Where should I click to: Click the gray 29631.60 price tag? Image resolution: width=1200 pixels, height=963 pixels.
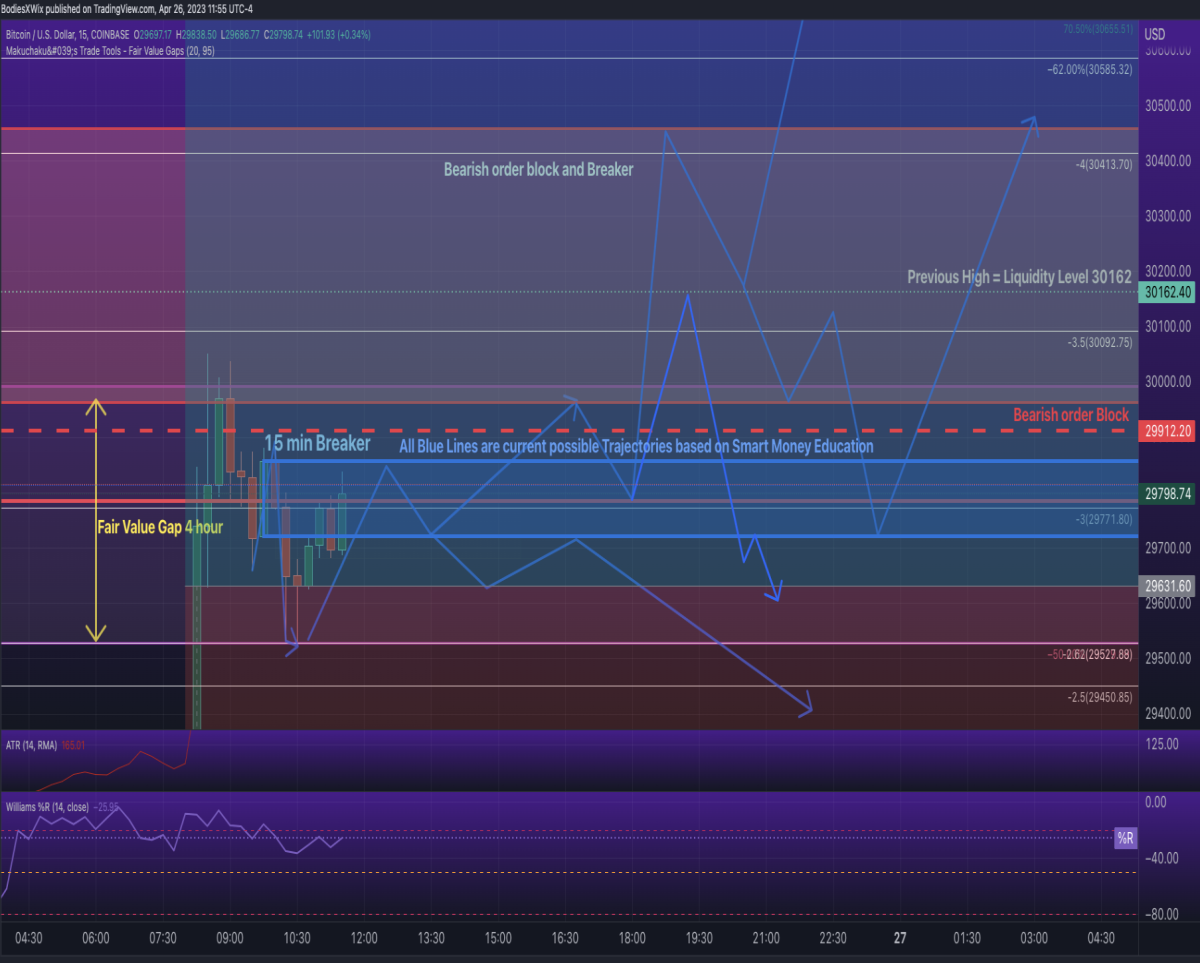point(1168,586)
